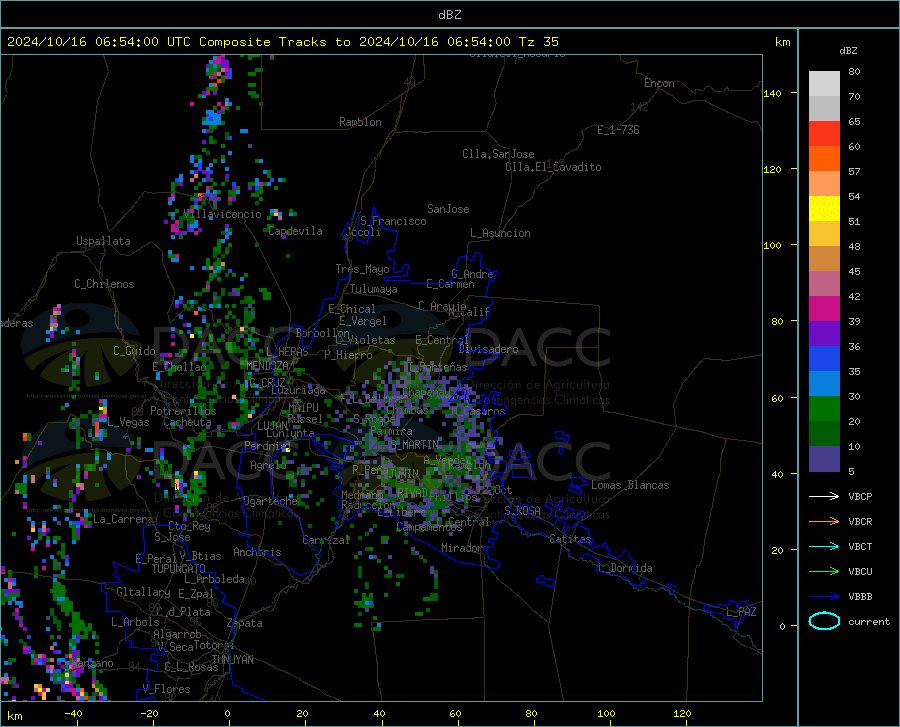The height and width of the screenshot is (727, 900).
Task: Click the Capdevila label on map
Action: pyautogui.click(x=295, y=231)
